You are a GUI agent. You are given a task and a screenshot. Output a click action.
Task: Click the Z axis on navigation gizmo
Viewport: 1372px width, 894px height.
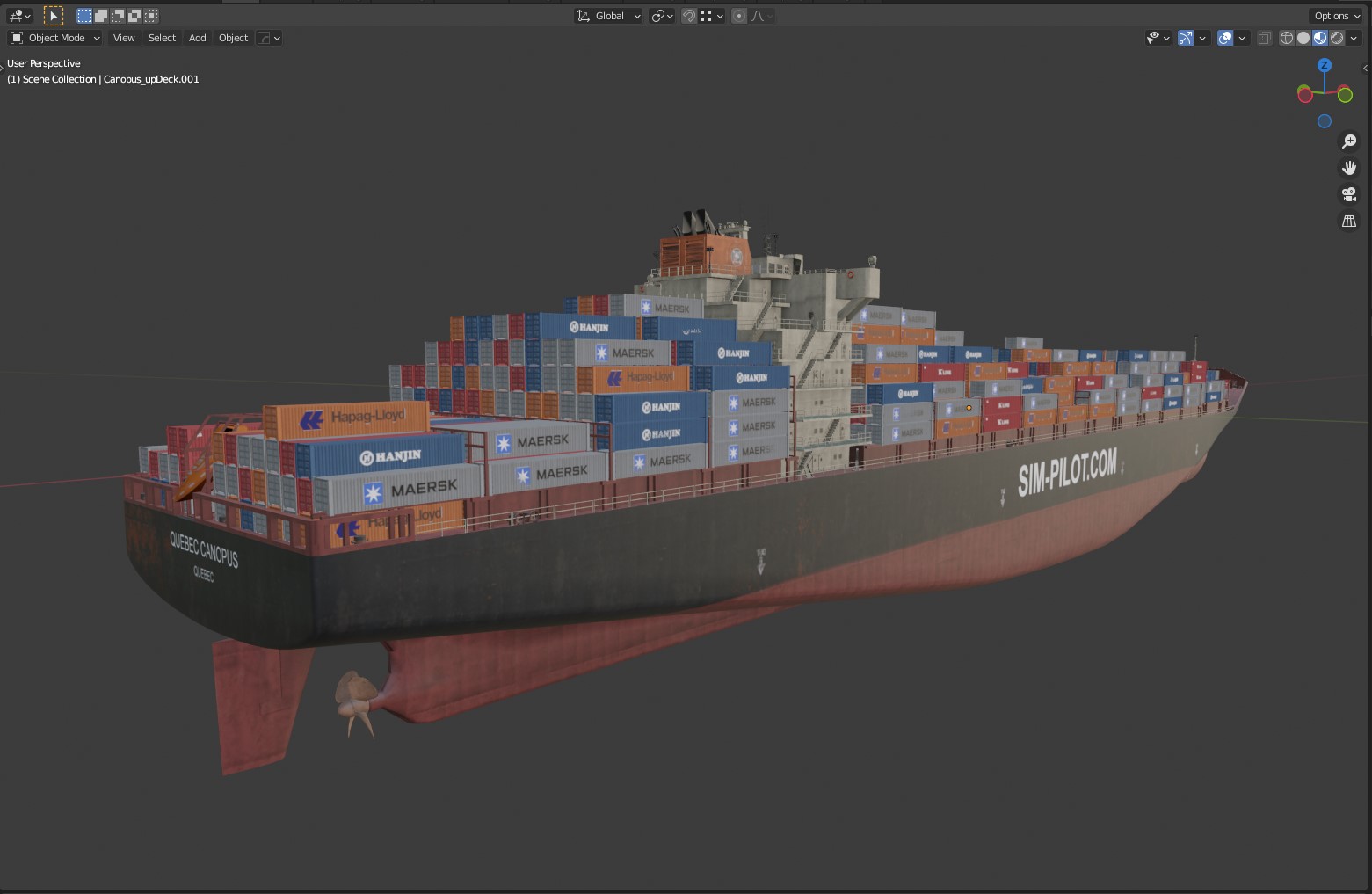(x=1325, y=65)
